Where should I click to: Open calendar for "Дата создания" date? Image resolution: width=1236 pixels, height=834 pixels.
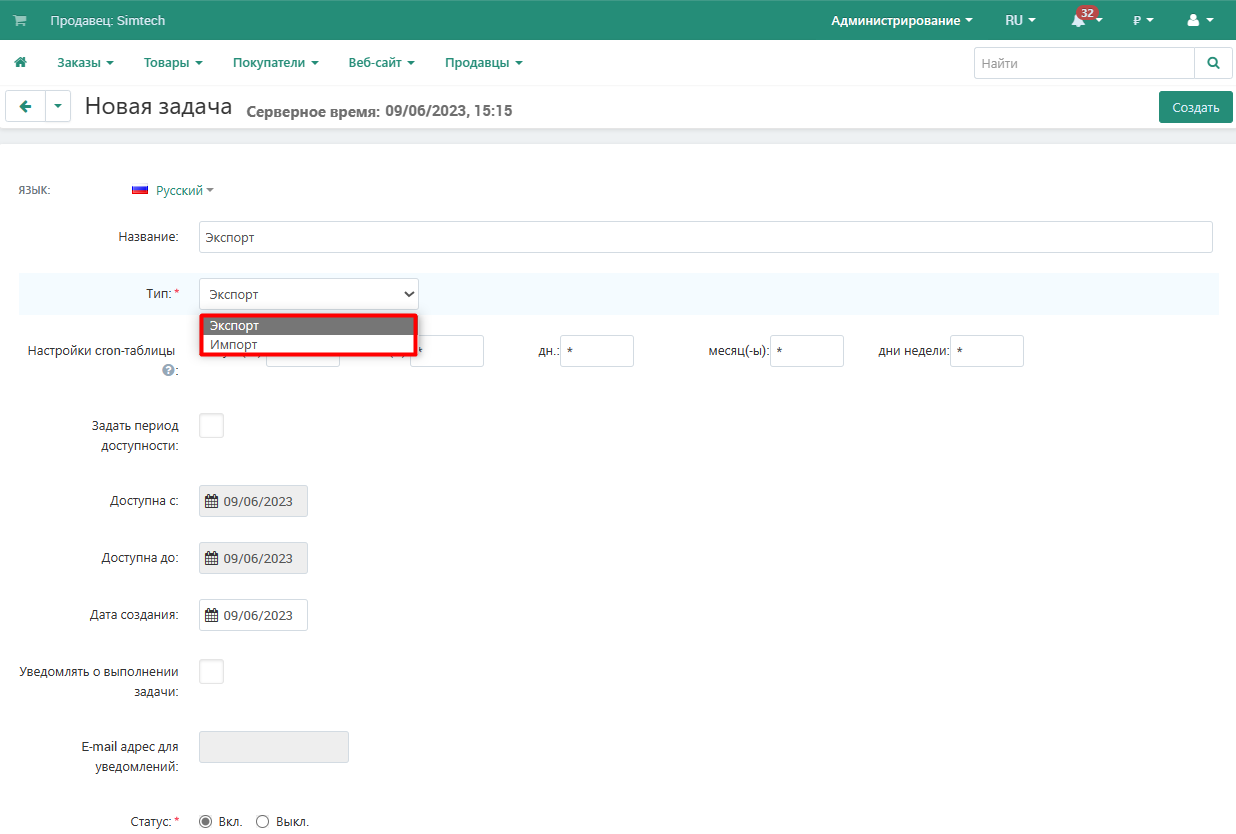(211, 615)
